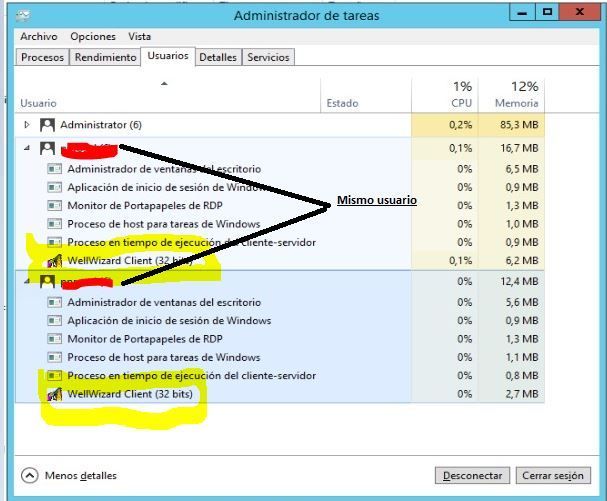Close the Administrador de tareas window
This screenshot has width=607, height=501.
tap(580, 13)
